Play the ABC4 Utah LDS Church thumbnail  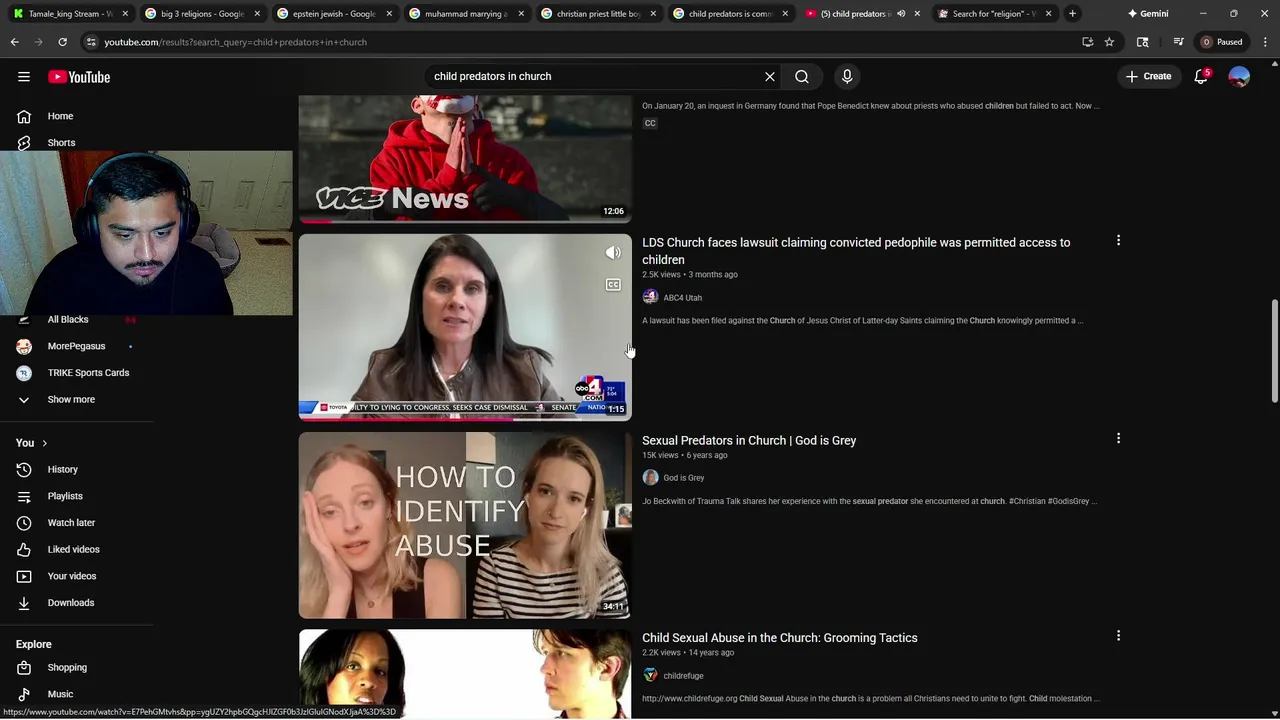coord(465,328)
